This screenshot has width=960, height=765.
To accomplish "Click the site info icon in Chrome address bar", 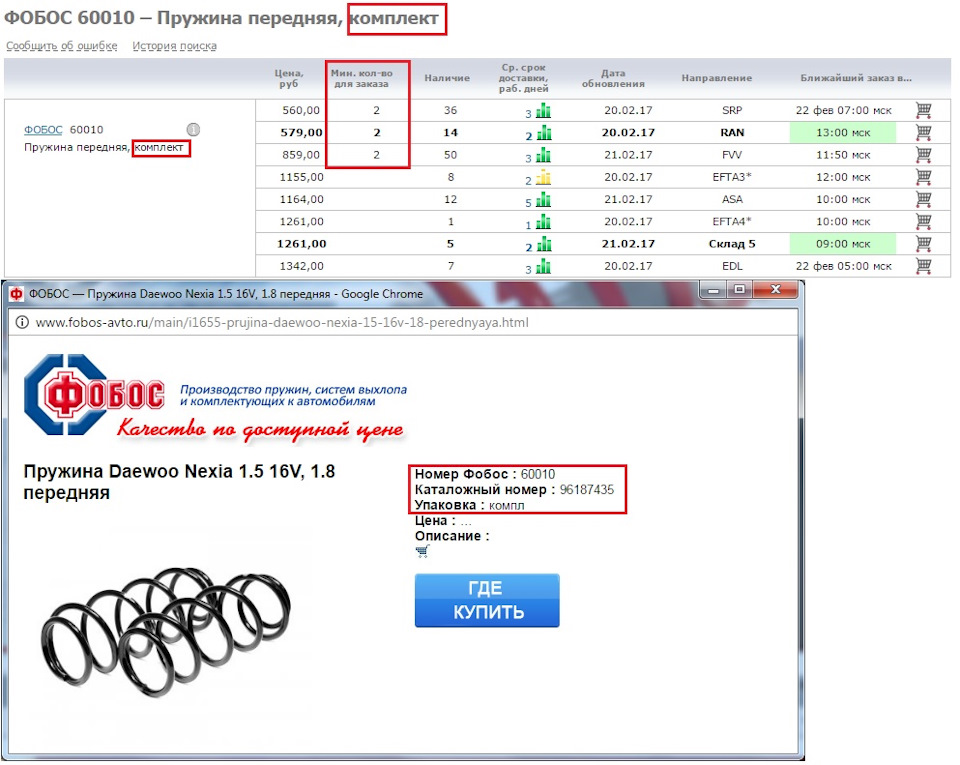I will [x=22, y=323].
